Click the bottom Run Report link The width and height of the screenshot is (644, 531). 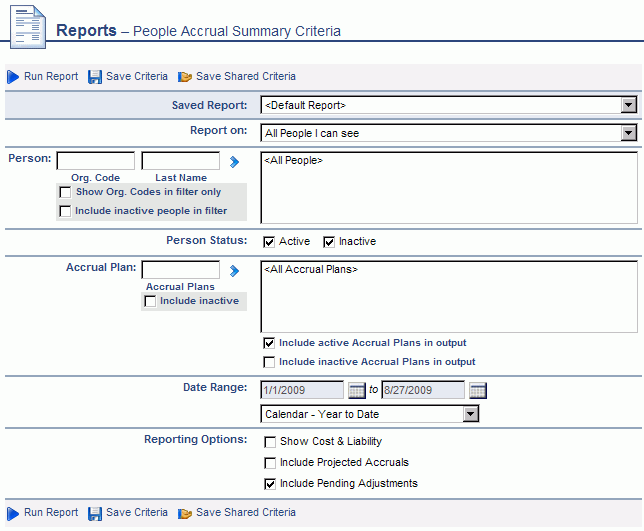51,513
